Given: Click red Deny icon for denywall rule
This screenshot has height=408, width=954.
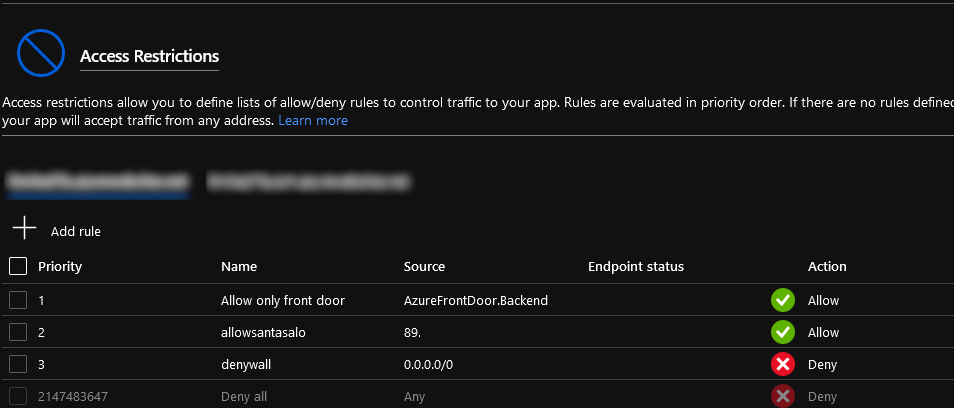Looking at the screenshot, I should tap(782, 365).
